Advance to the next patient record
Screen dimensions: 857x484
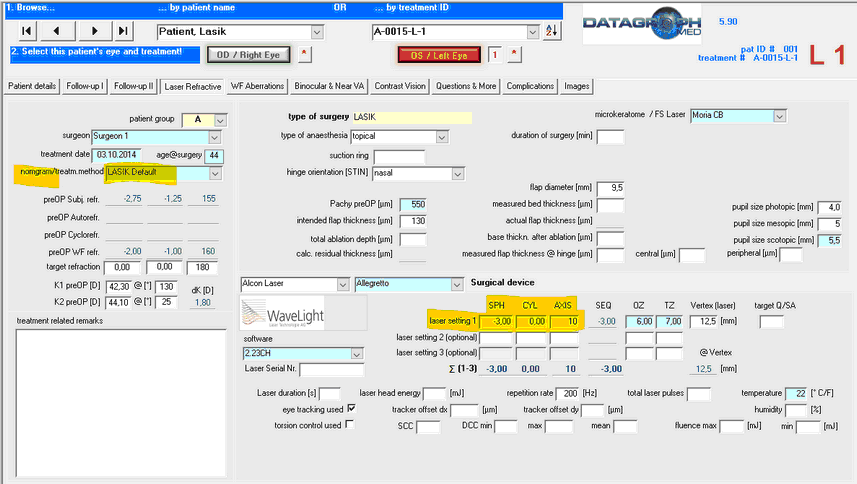click(x=92, y=31)
